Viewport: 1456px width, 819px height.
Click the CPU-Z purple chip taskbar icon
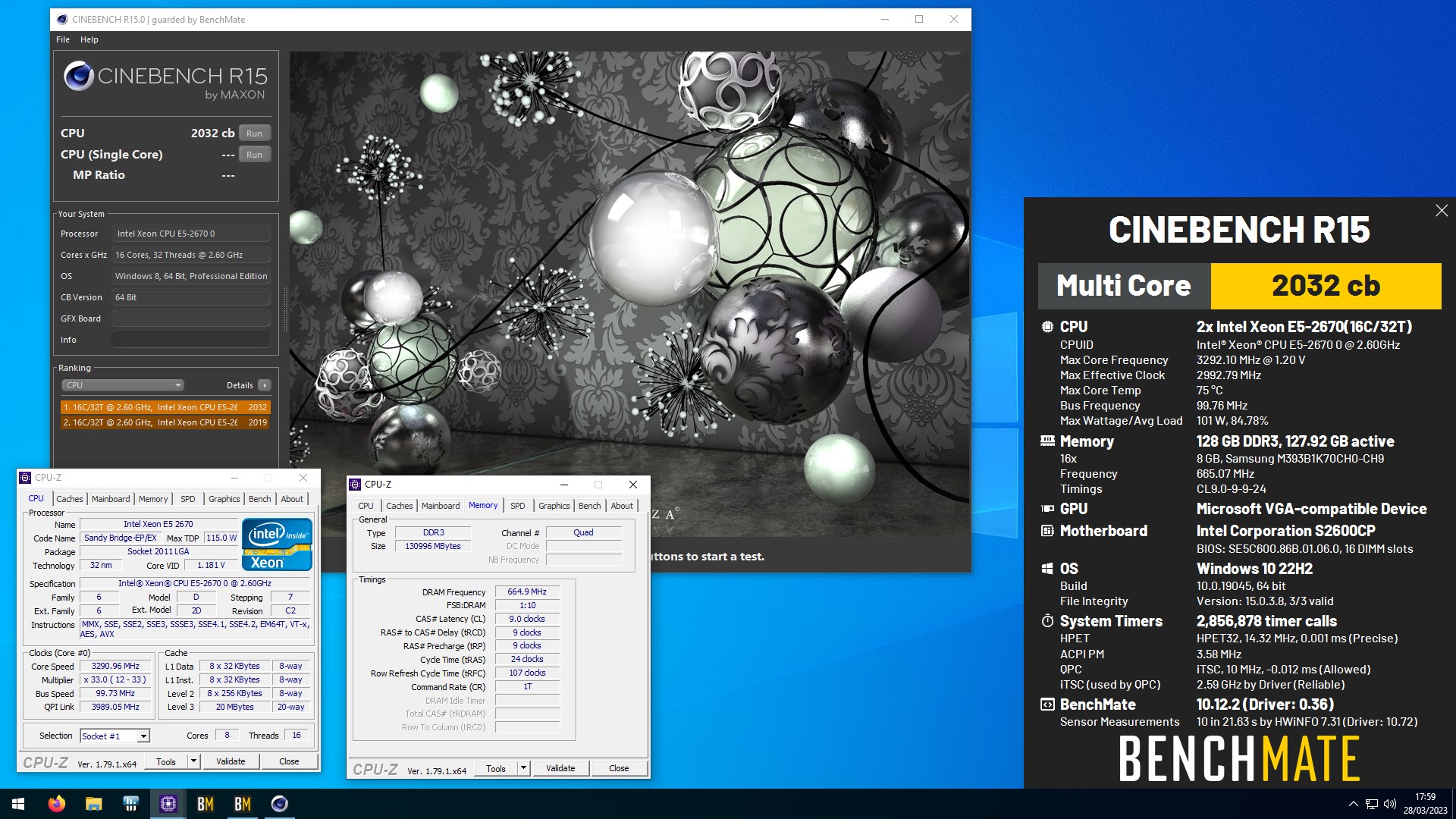(x=168, y=804)
